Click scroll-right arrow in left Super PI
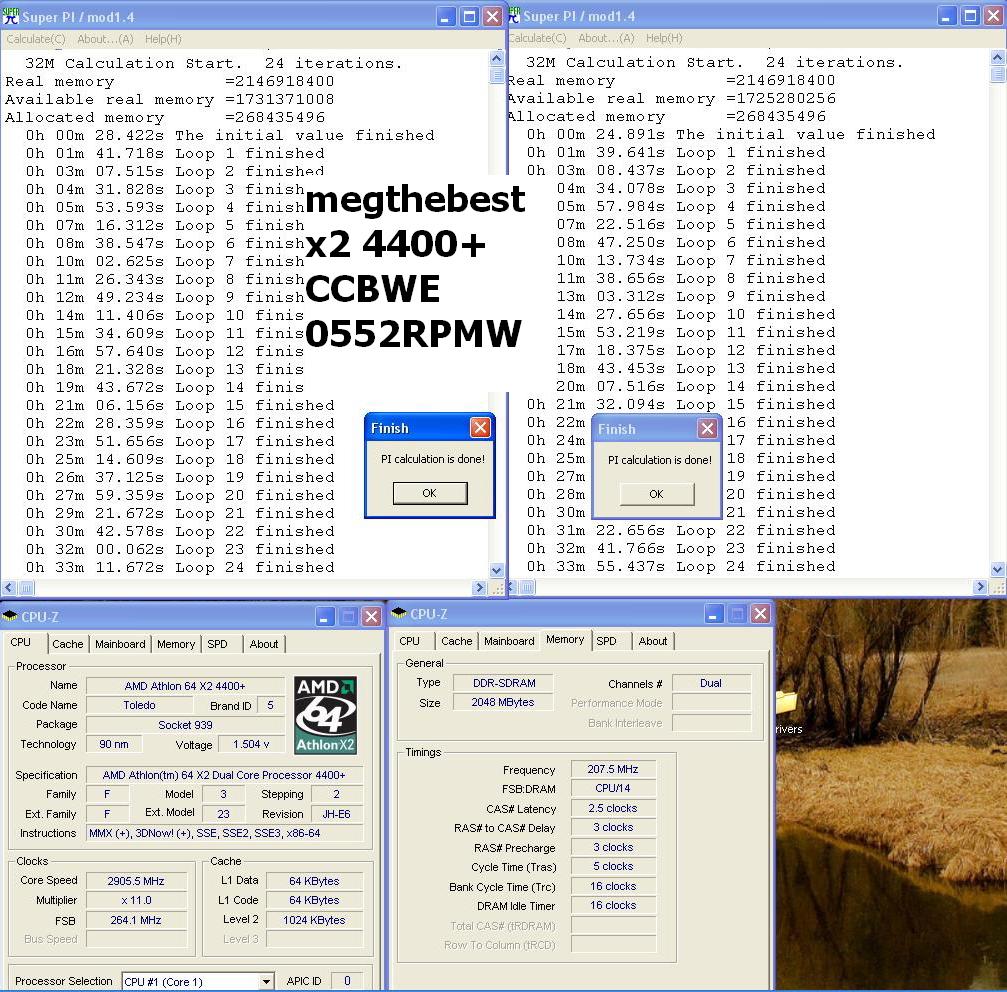 pyautogui.click(x=479, y=587)
